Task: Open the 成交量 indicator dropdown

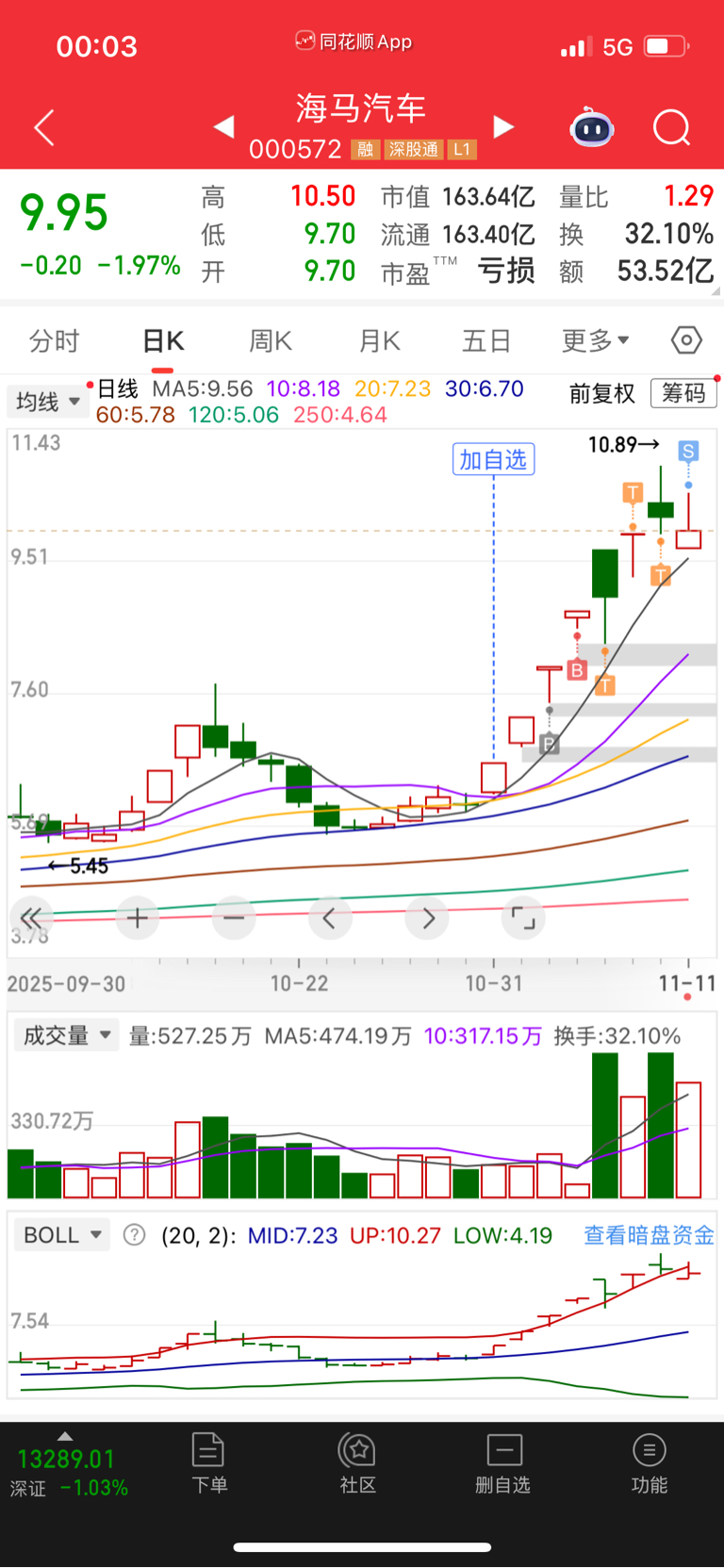Action: (x=66, y=1035)
